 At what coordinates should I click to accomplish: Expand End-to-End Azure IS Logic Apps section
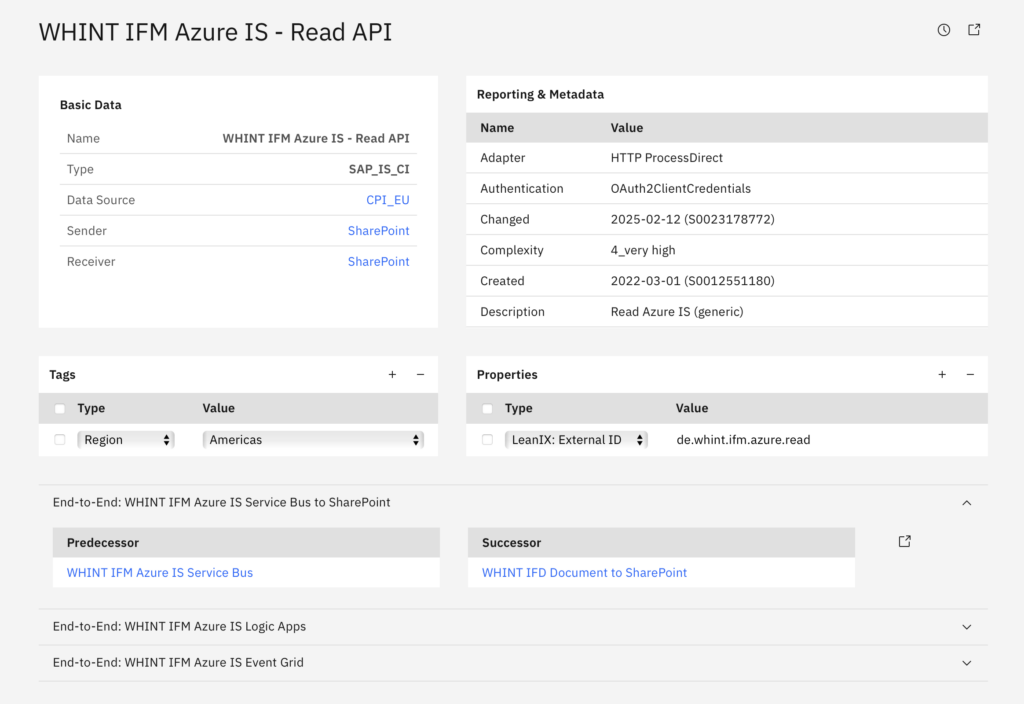coord(966,627)
